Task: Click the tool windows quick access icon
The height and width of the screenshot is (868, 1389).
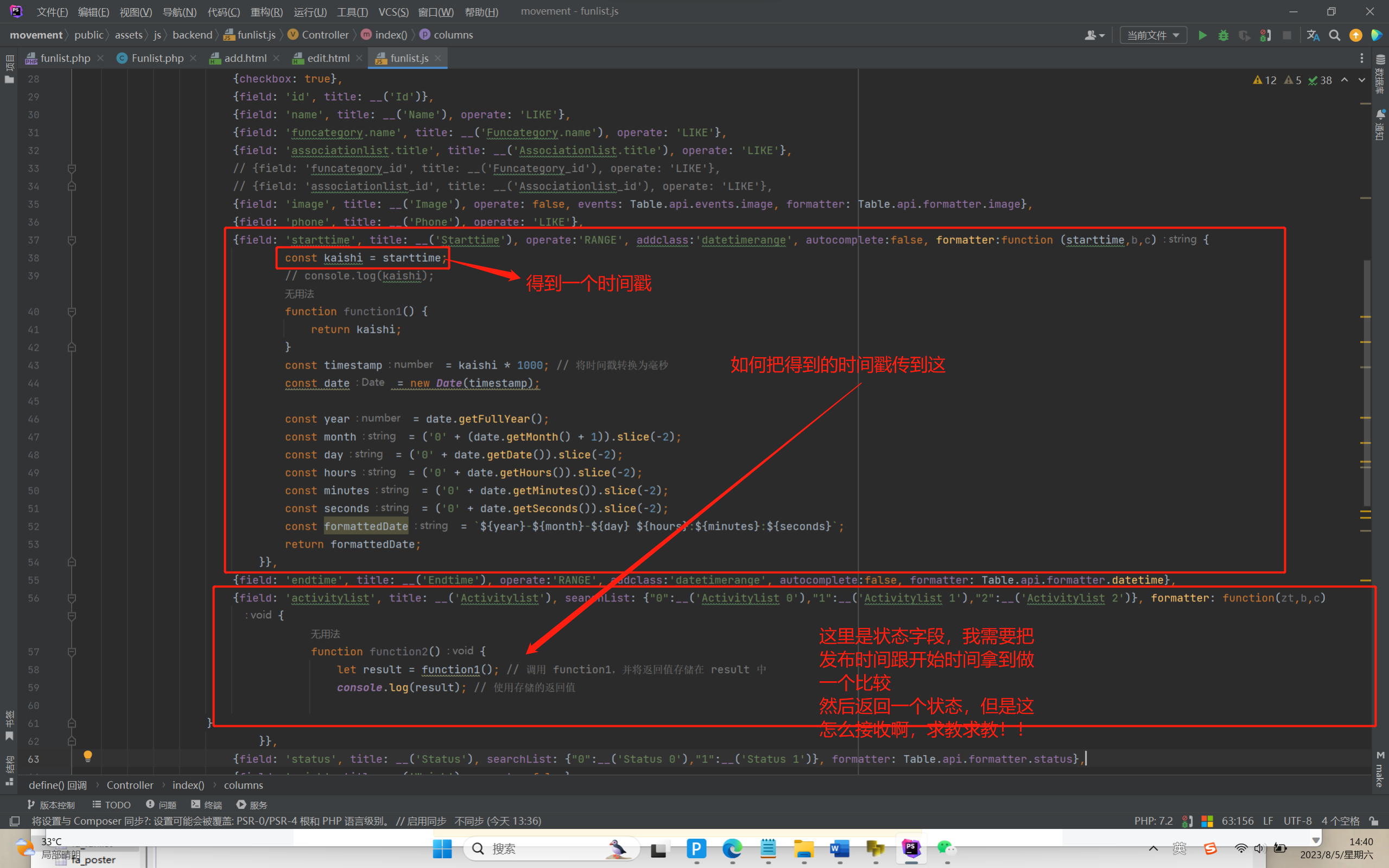Action: [15, 821]
